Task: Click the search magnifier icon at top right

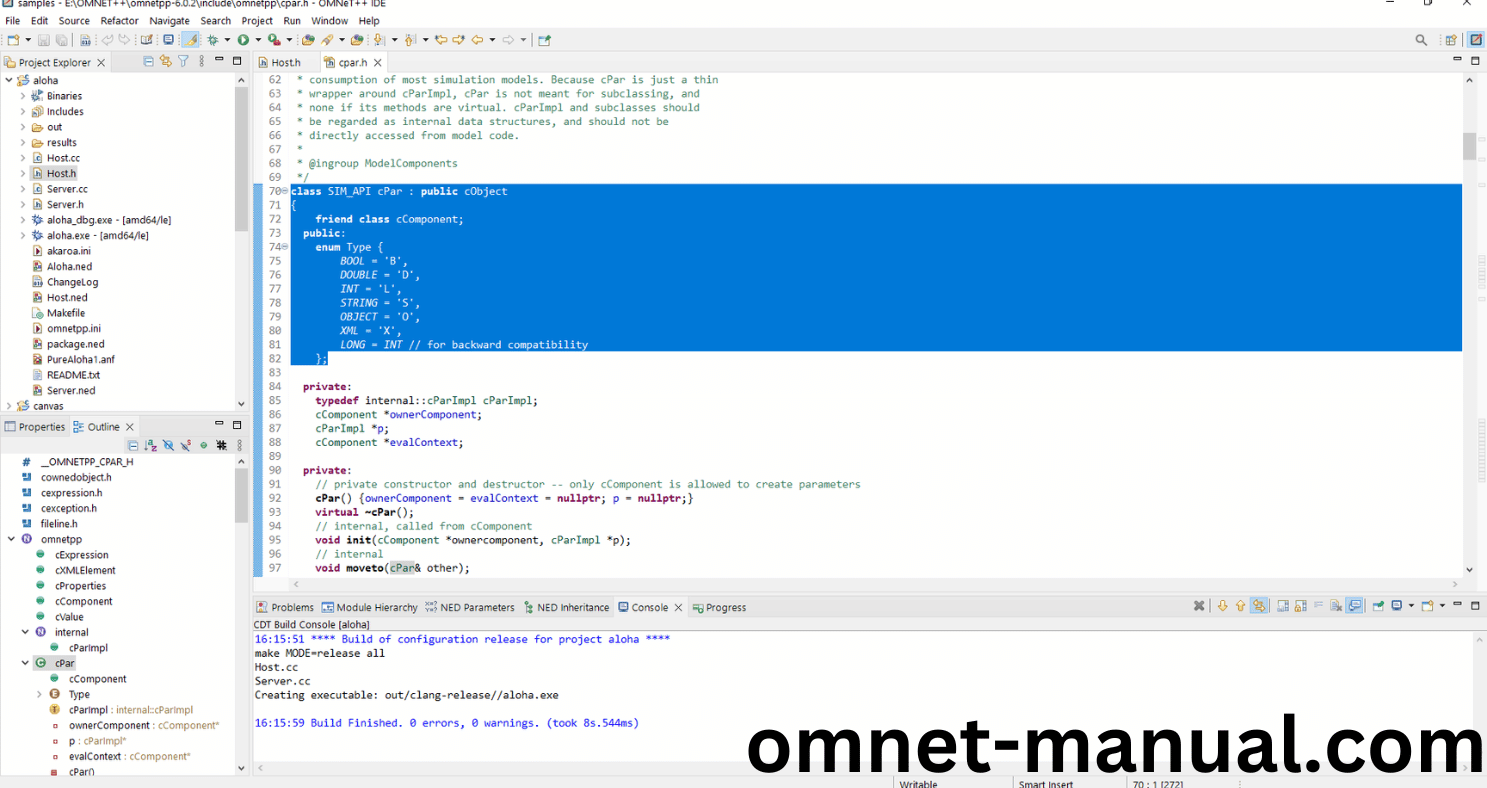Action: tap(1421, 40)
